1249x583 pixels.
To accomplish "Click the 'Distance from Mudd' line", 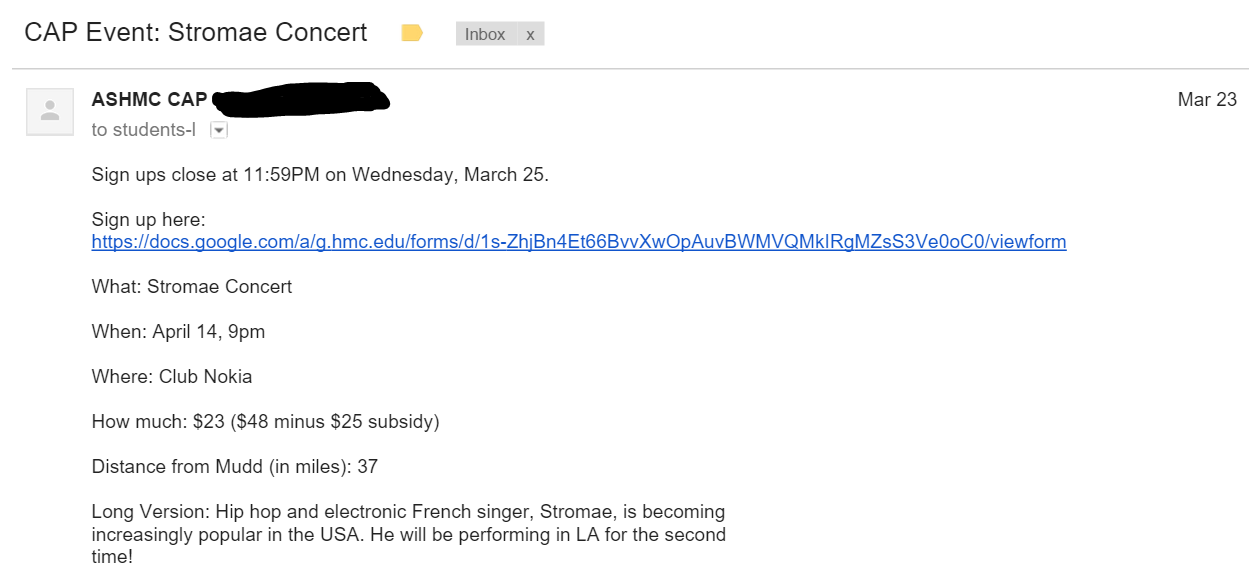I will 234,467.
